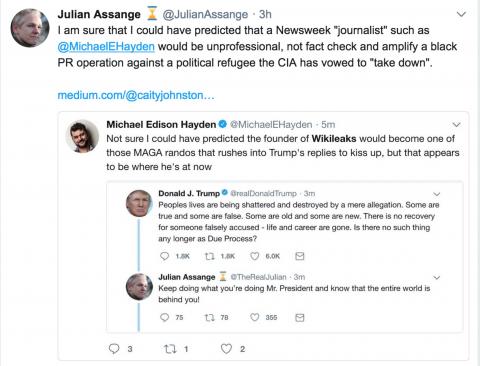Expand @TheRealJulian tweet options chevron
480x366 pixels.
[437, 277]
